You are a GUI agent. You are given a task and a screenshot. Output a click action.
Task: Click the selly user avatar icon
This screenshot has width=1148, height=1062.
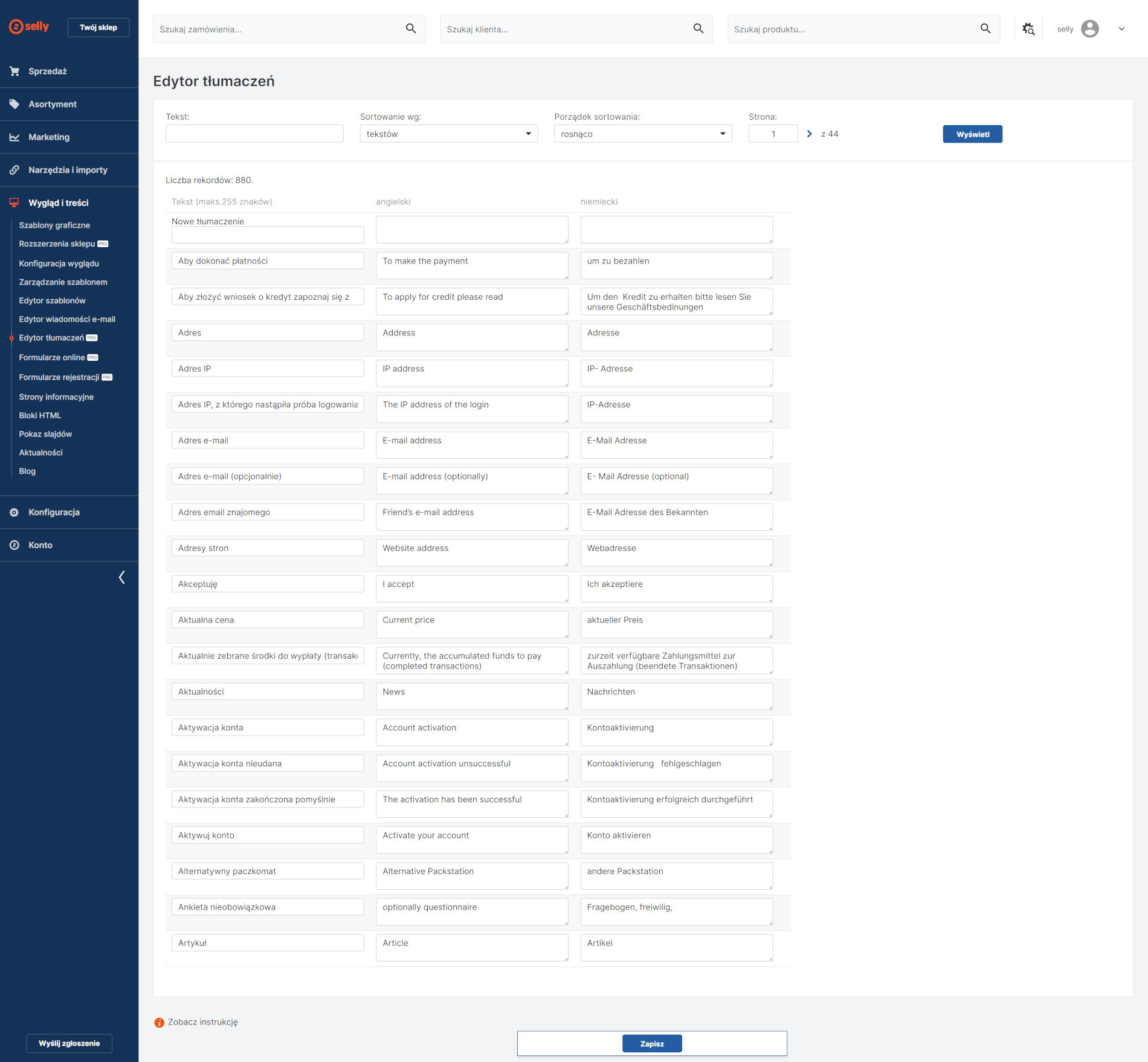point(1090,28)
